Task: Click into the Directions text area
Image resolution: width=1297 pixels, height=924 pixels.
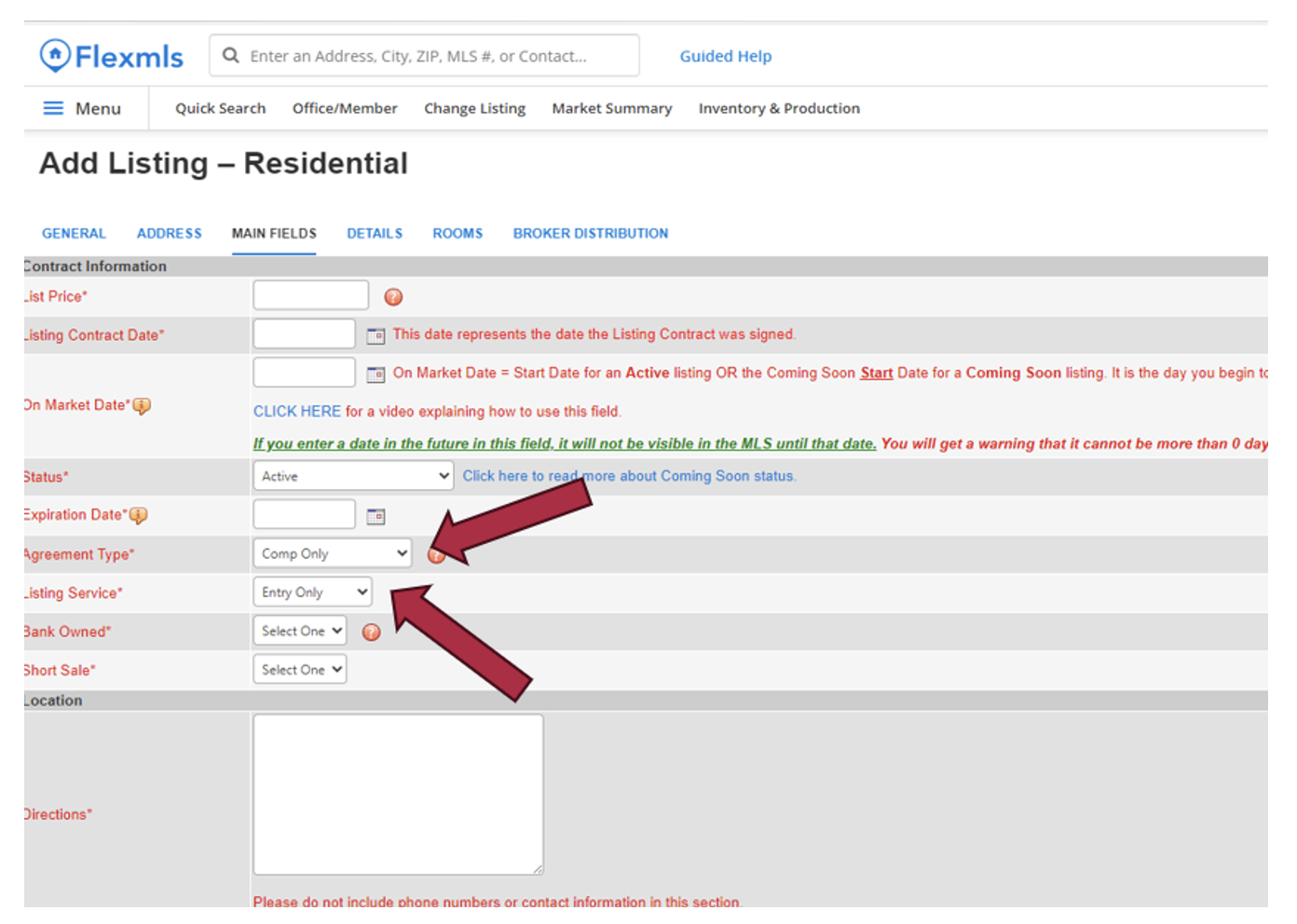Action: click(x=398, y=795)
